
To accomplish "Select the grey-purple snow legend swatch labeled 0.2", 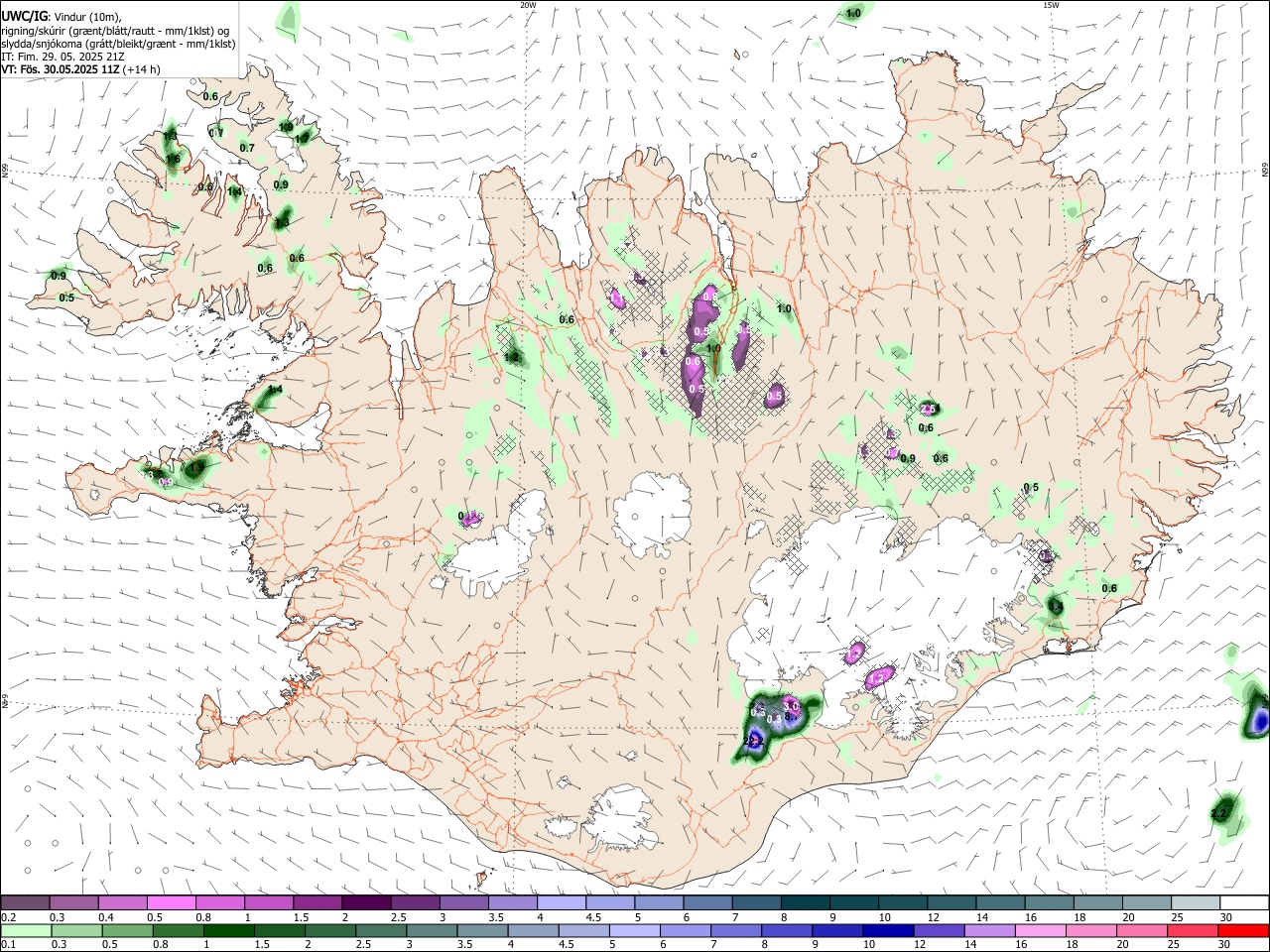I will (x=25, y=902).
